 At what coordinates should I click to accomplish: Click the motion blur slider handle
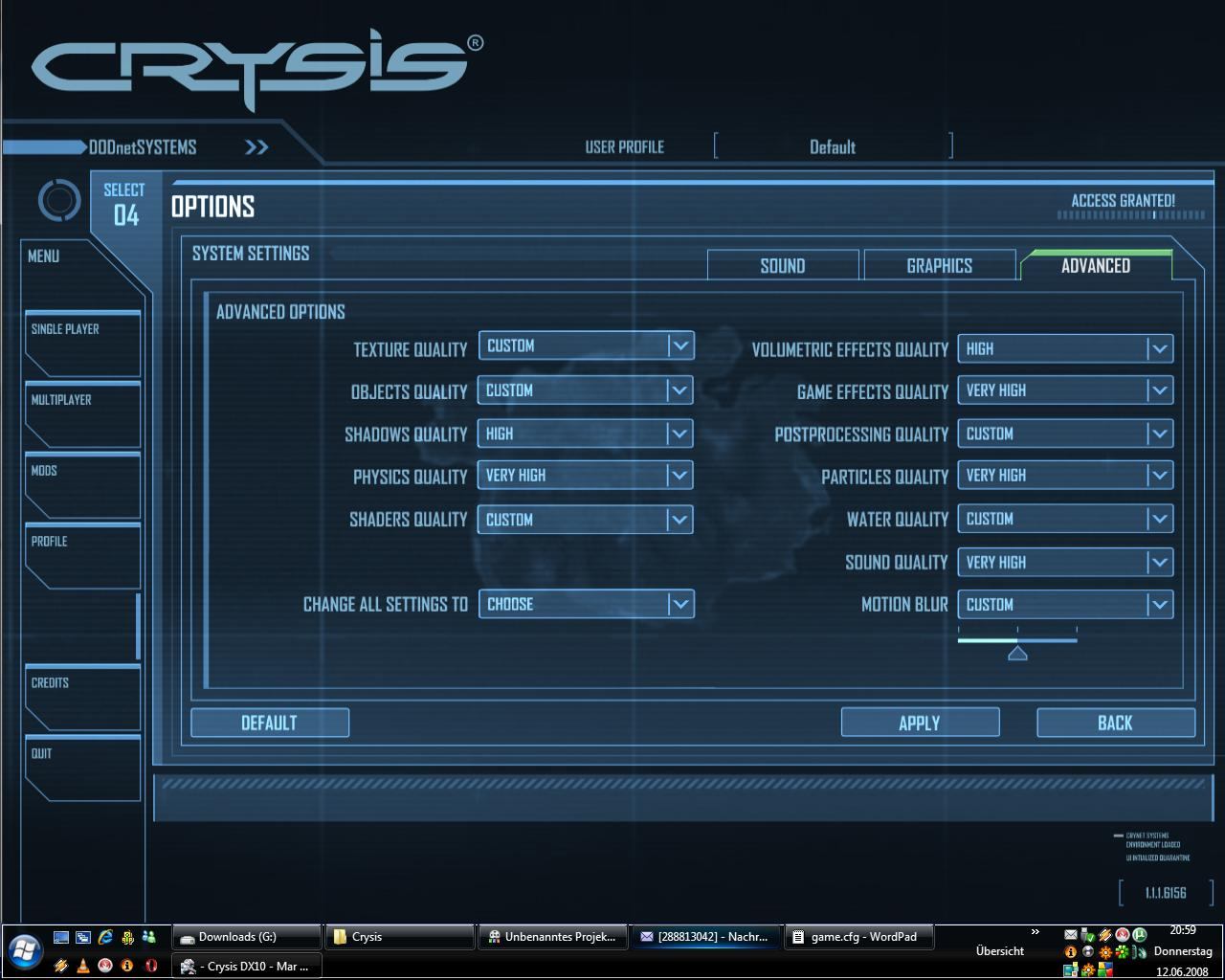[x=1017, y=653]
